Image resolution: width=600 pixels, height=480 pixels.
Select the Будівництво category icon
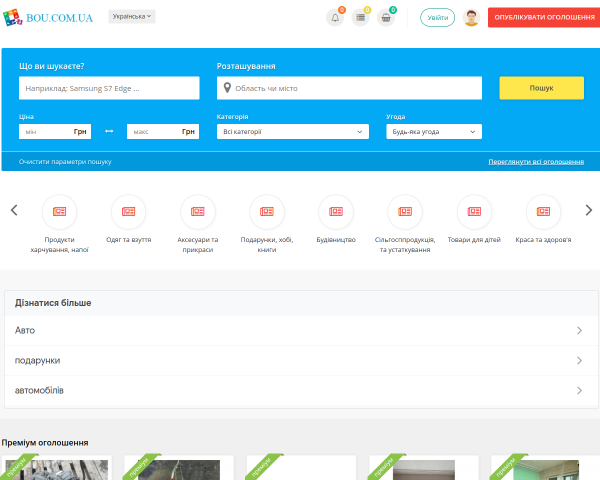[336, 212]
